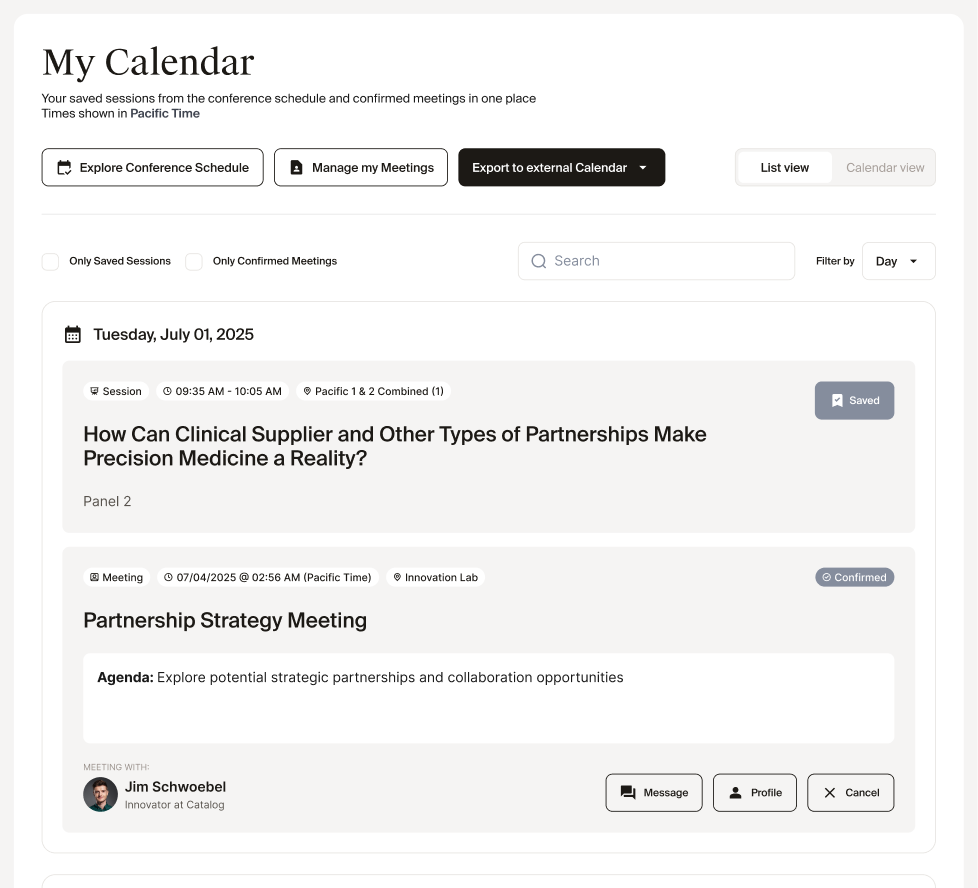Toggle the Saved state of the Precision Medicine session
978x888 pixels.
pyautogui.click(x=854, y=400)
